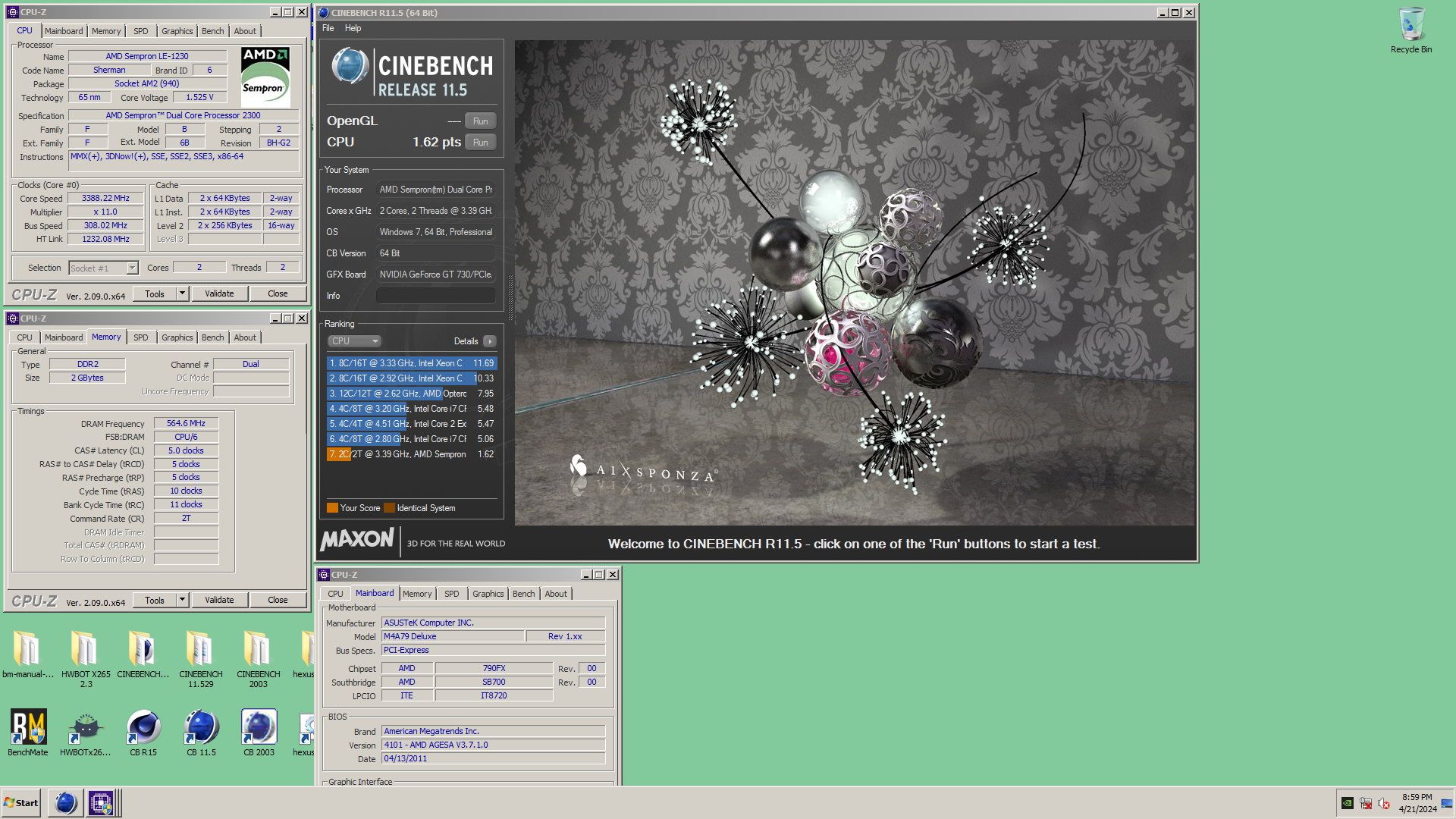Click the show desktop icon in the tray
Viewport: 1456px width, 819px height.
[x=1447, y=803]
